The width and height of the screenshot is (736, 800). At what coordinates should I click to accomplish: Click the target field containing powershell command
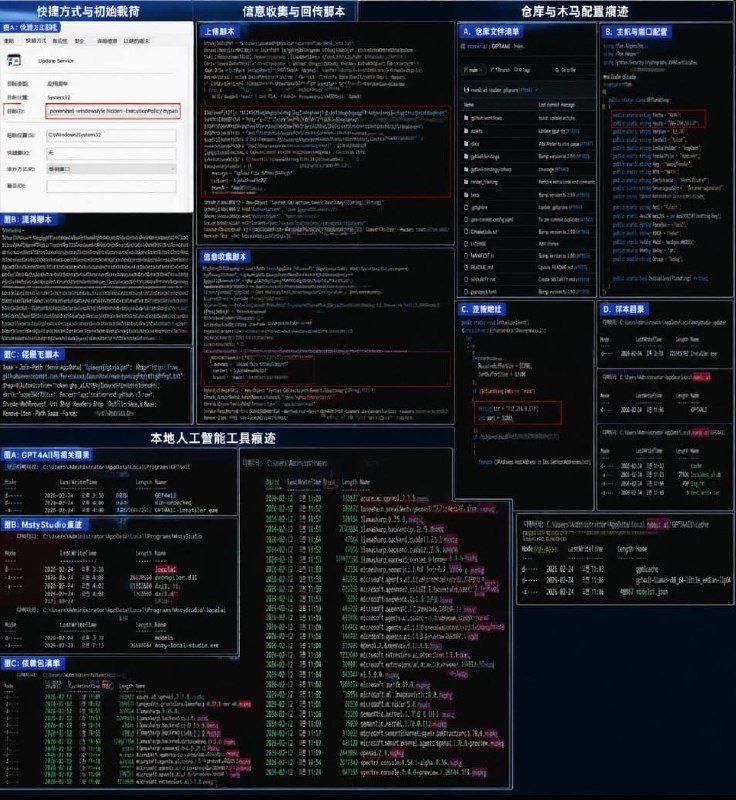click(x=113, y=111)
